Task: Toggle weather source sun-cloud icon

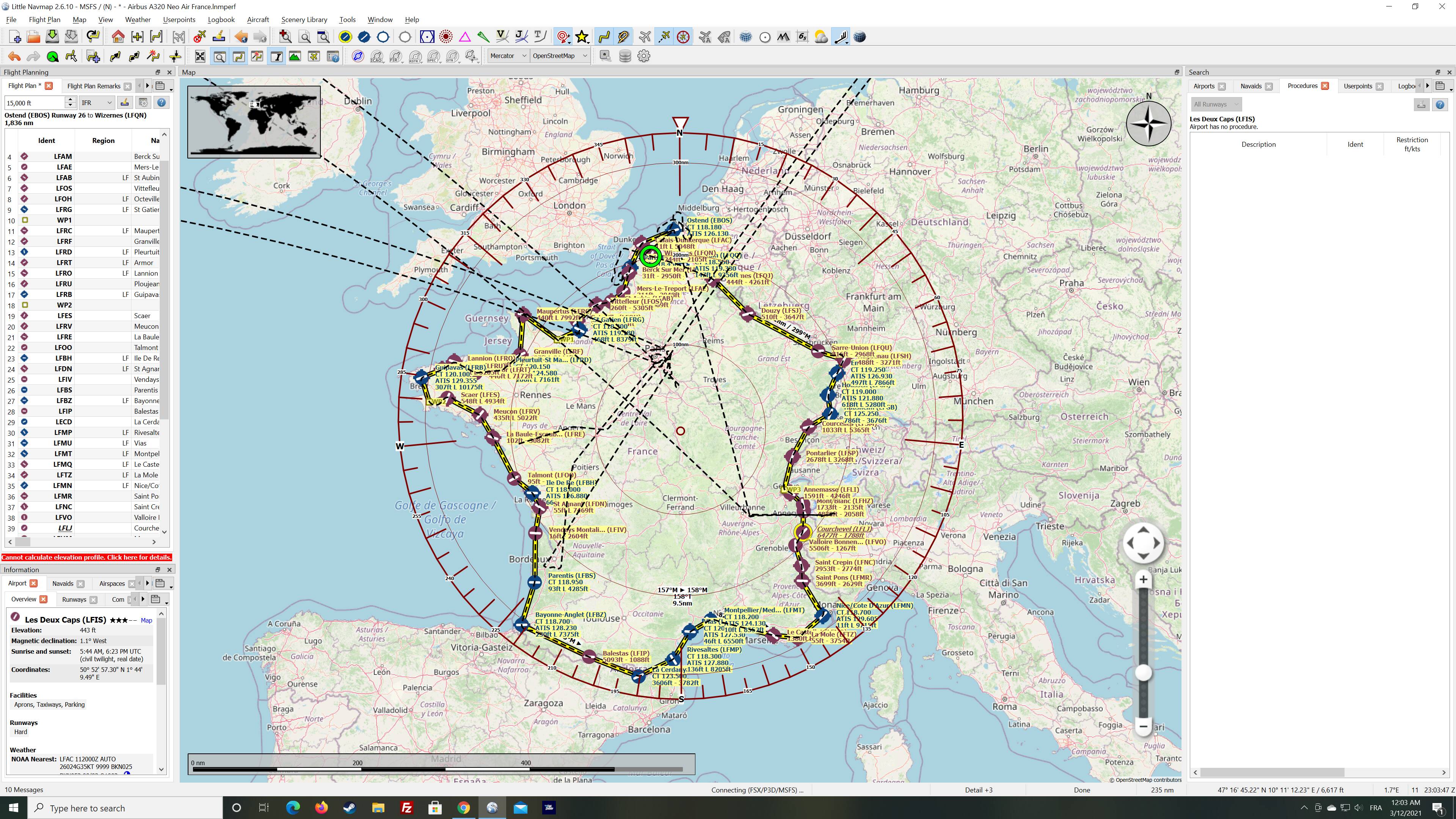Action: pyautogui.click(x=821, y=37)
